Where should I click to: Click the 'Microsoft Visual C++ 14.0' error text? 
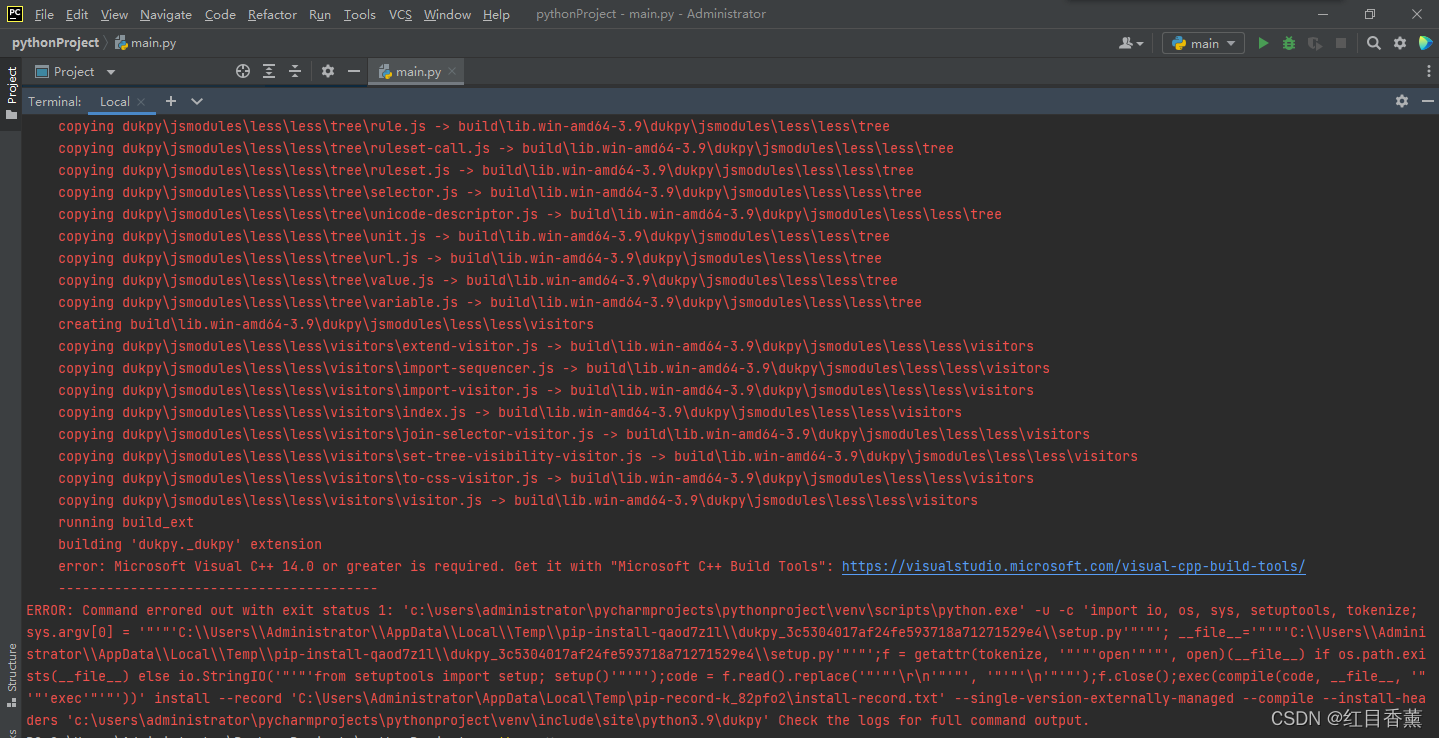coord(446,566)
